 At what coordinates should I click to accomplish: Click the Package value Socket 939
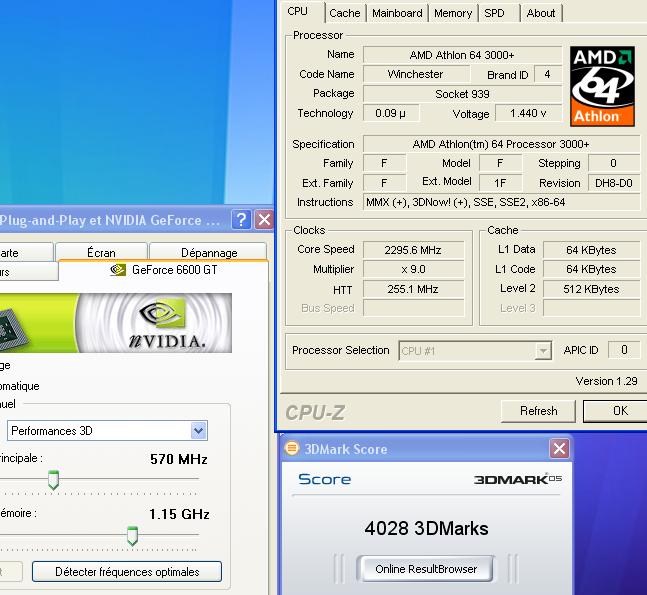[462, 94]
